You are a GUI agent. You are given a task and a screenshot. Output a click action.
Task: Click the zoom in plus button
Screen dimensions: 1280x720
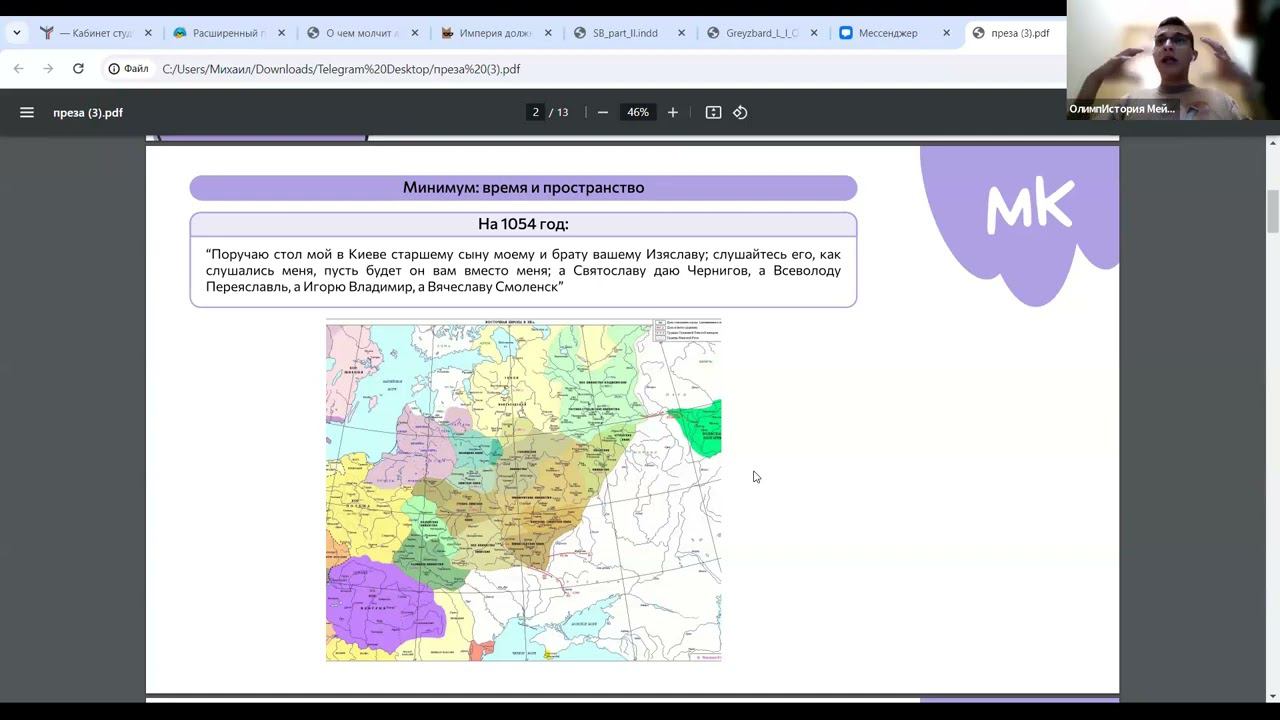coord(673,113)
